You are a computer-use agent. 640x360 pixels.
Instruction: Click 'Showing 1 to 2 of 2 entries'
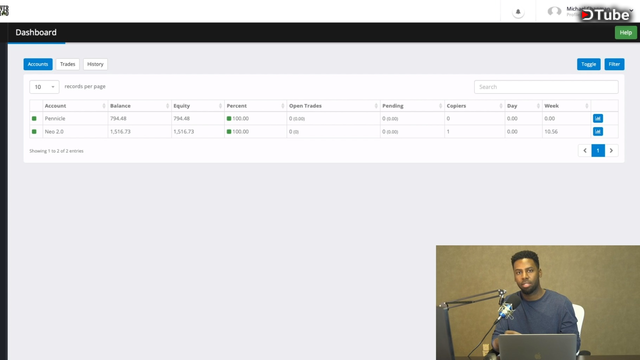point(56,151)
